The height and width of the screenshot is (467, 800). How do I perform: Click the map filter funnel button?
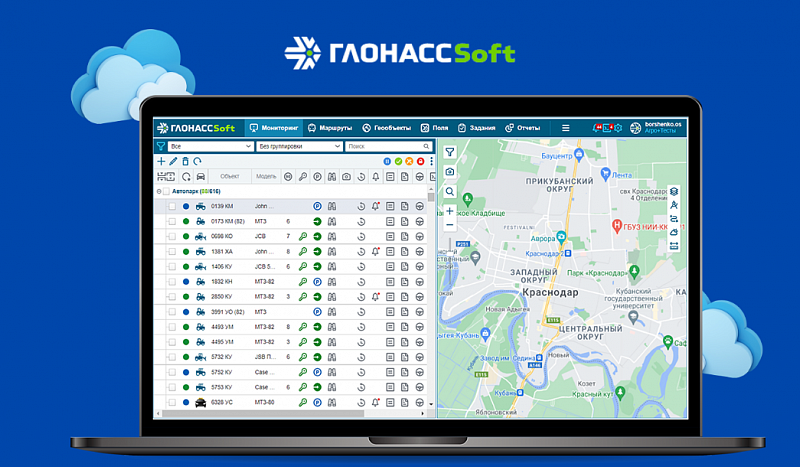coord(449,152)
